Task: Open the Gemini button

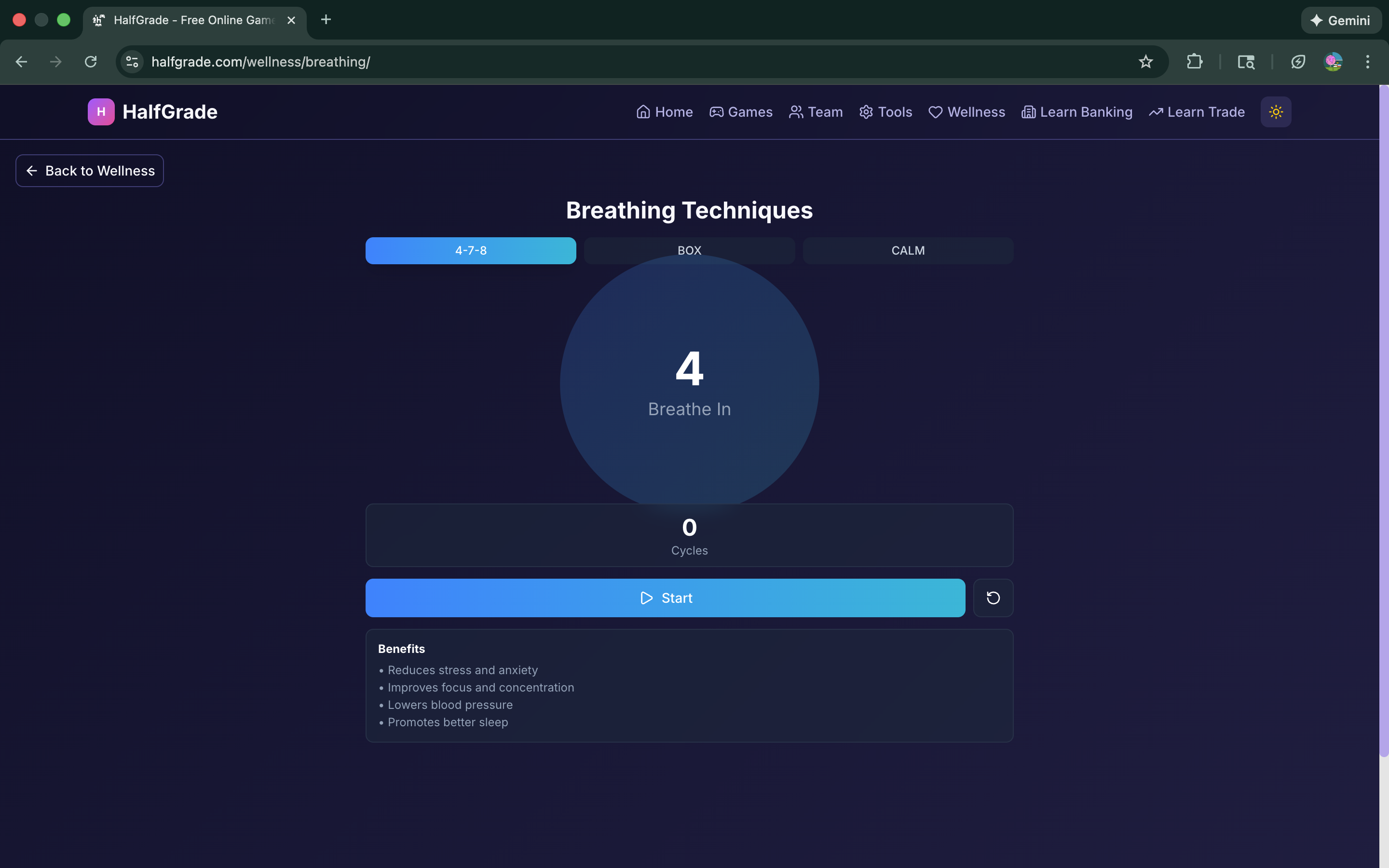Action: click(1341, 20)
